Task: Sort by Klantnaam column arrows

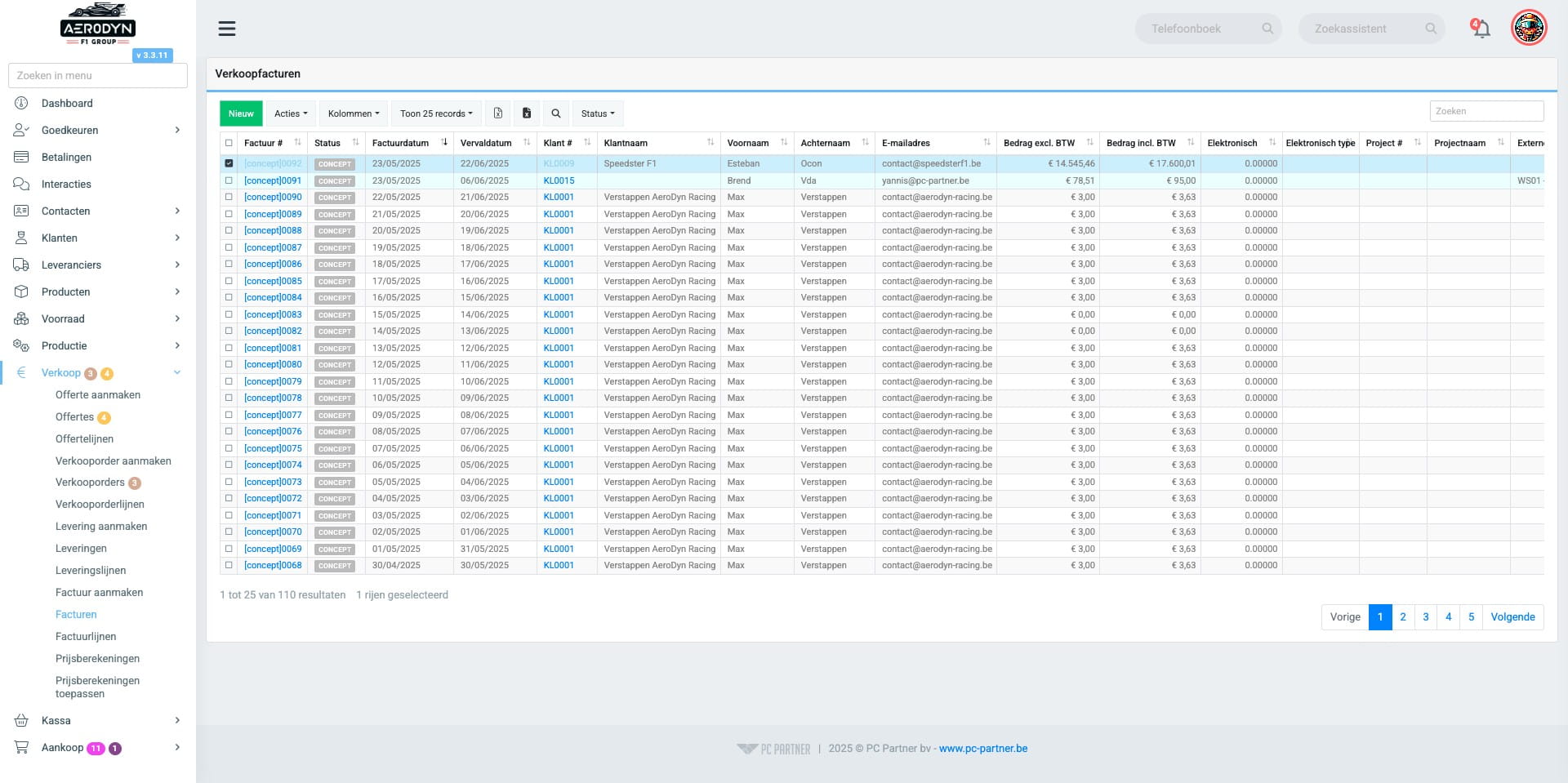Action: [710, 143]
